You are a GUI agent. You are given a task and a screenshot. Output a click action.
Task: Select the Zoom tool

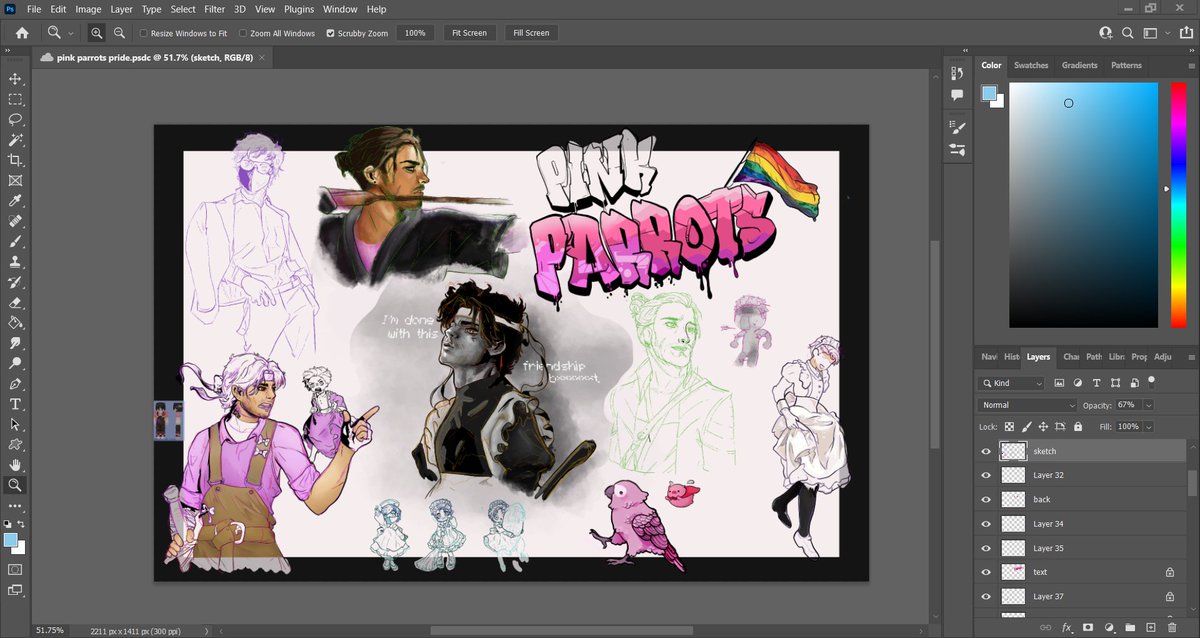tap(15, 485)
